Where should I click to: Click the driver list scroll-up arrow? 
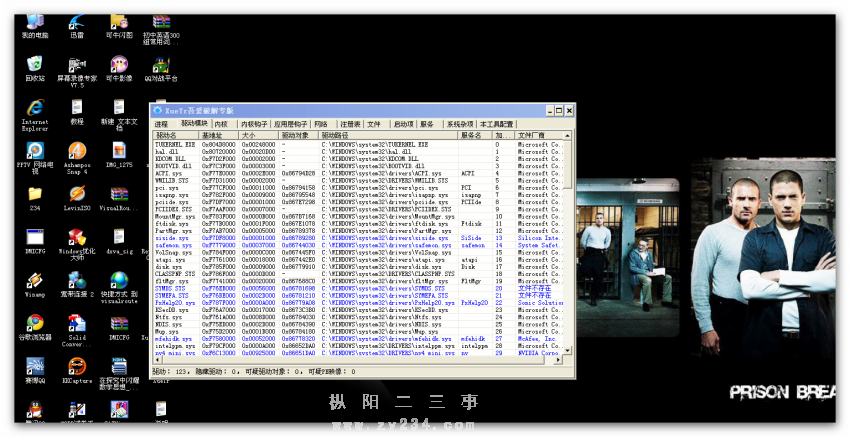pos(568,136)
